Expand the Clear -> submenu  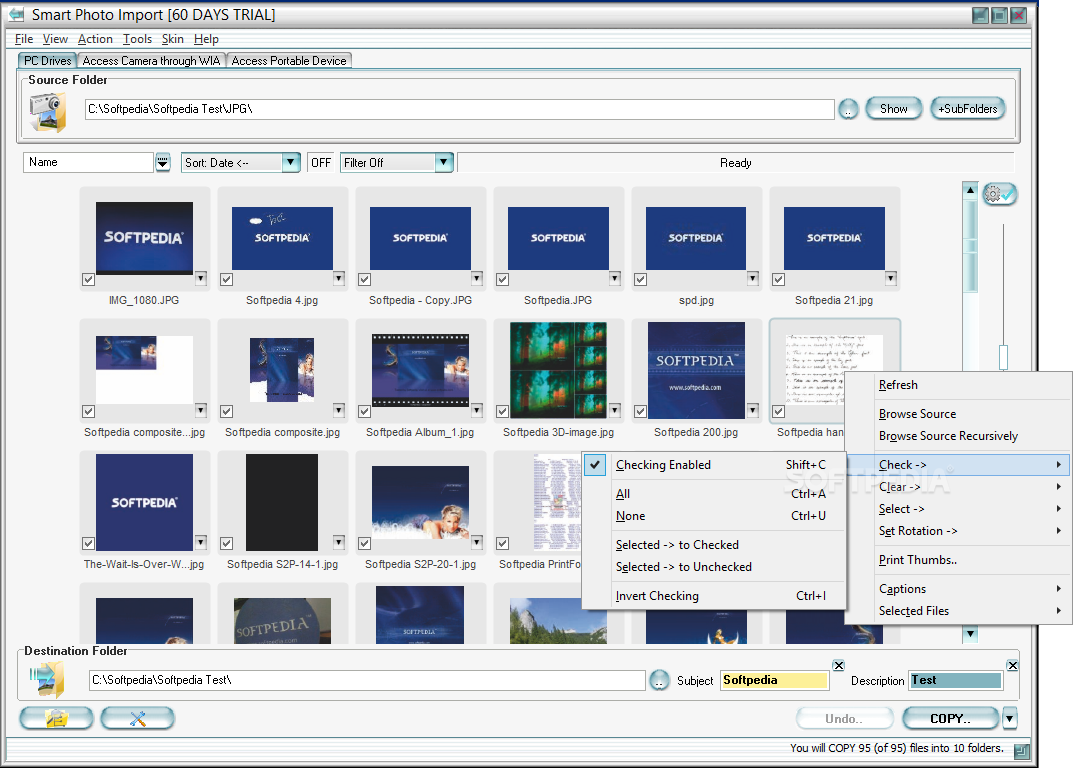(x=959, y=487)
